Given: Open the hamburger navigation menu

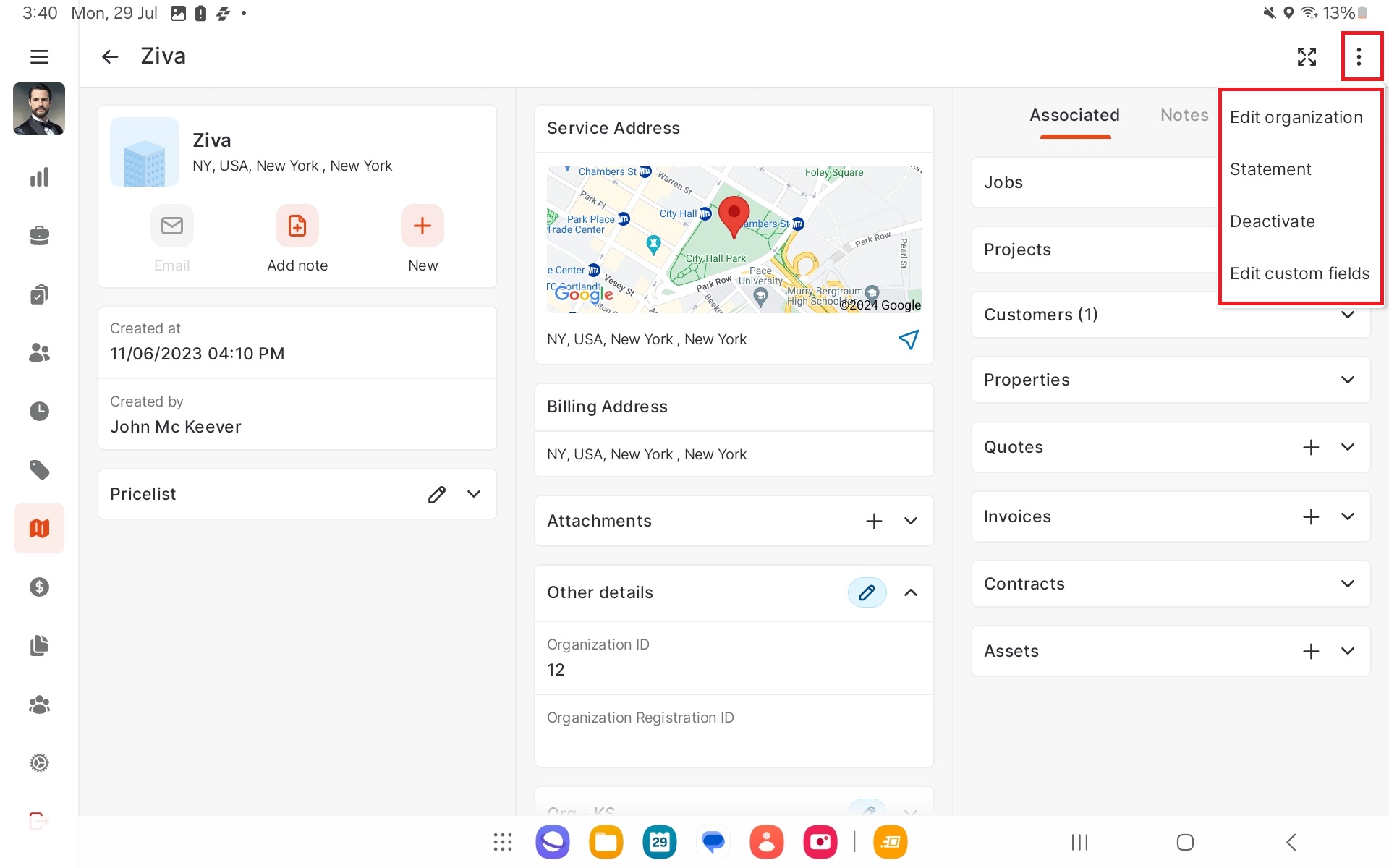Looking at the screenshot, I should click(x=39, y=56).
